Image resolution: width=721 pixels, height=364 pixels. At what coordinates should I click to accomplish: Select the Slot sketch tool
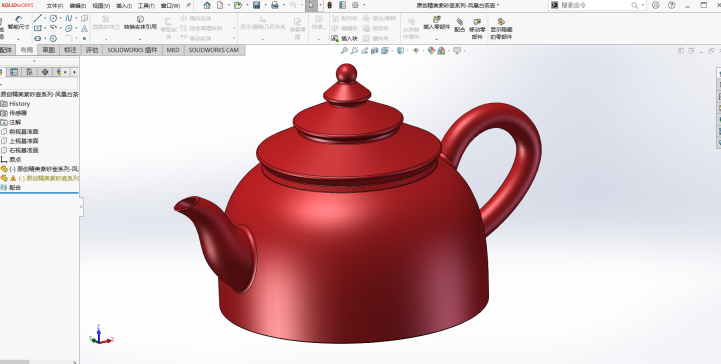[x=38, y=39]
